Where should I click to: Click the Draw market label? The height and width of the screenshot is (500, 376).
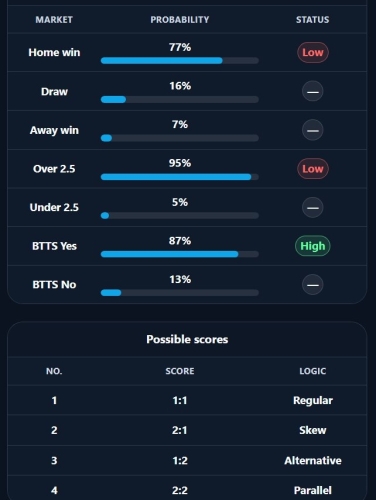(x=54, y=92)
